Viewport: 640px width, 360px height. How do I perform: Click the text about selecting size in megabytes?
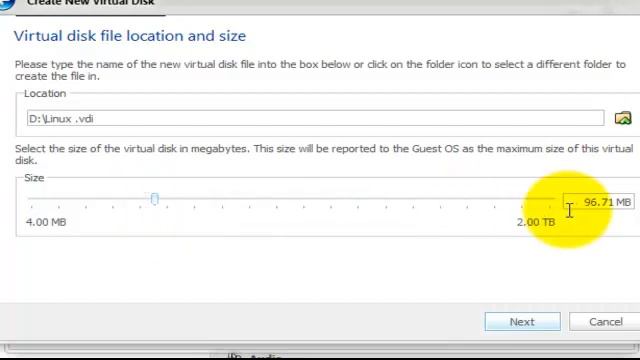coord(324,154)
